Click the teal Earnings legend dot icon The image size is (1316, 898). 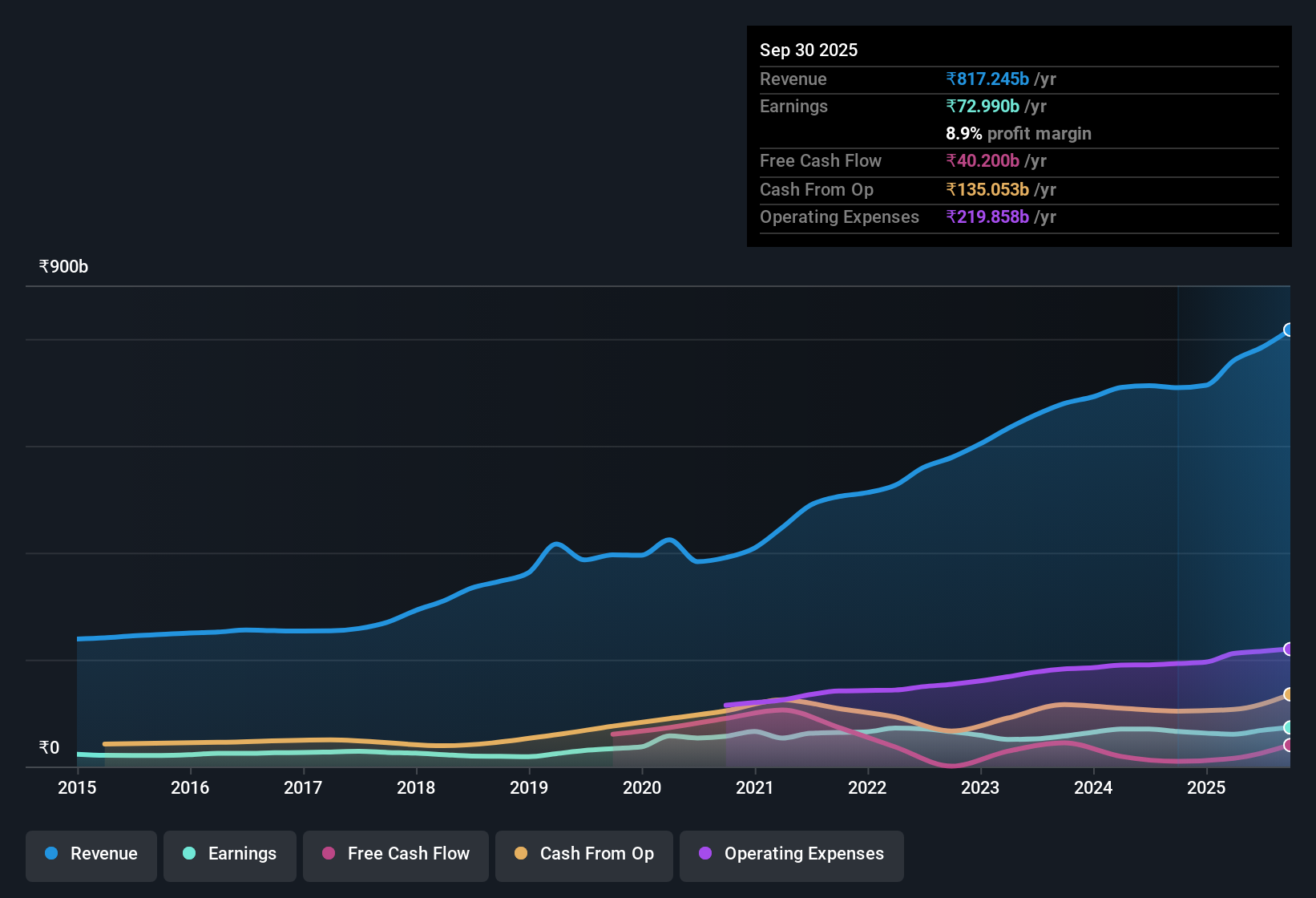tap(189, 854)
